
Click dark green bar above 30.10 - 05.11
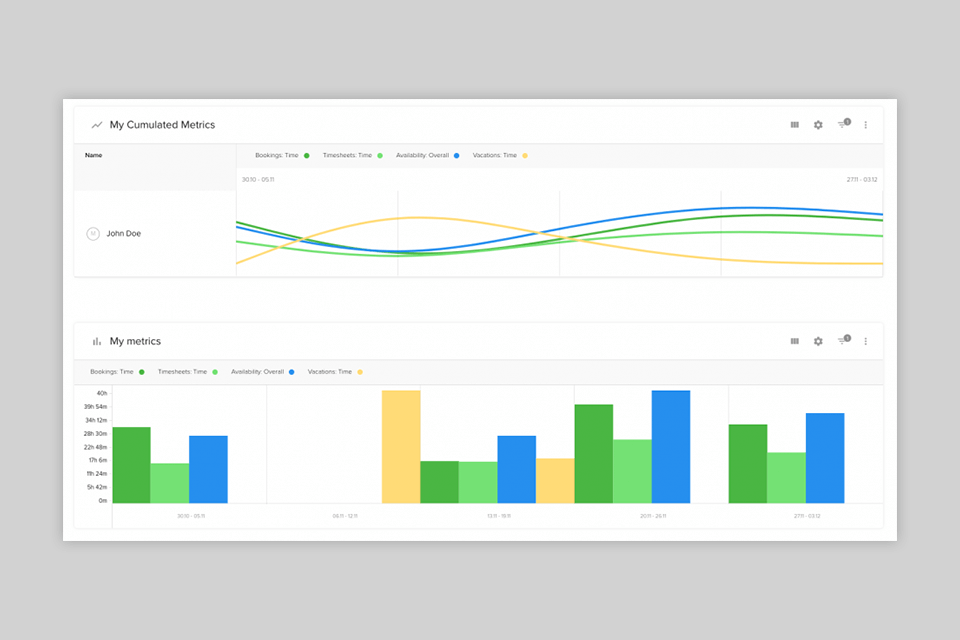(132, 465)
